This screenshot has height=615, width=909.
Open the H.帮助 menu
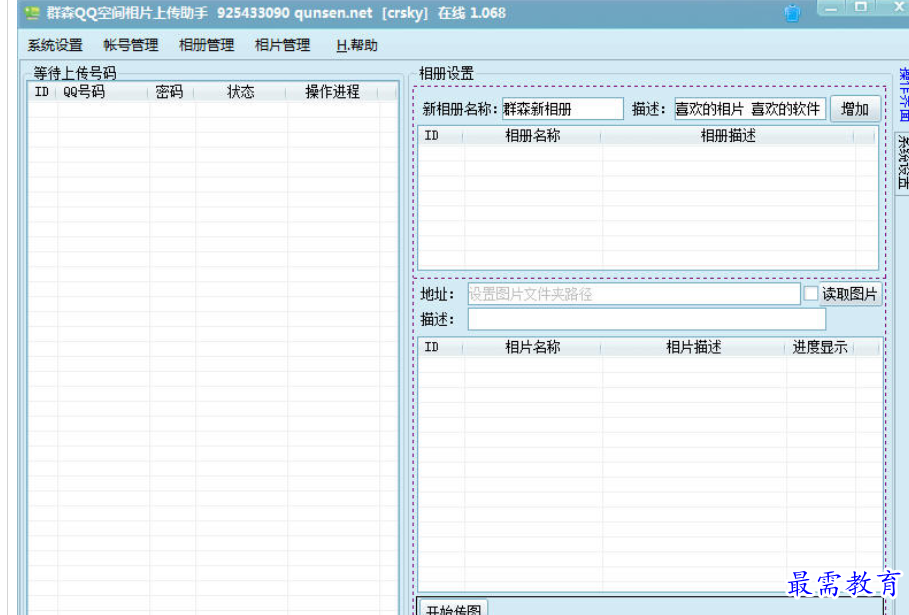[357, 45]
